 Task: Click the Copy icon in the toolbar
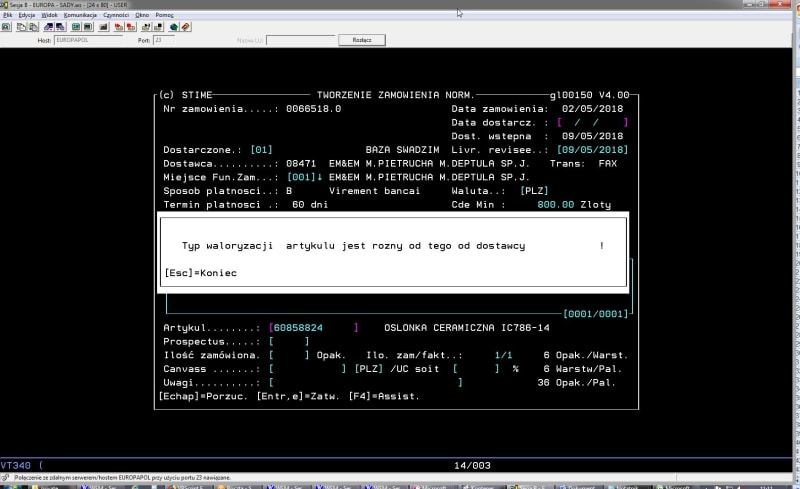tap(21, 27)
